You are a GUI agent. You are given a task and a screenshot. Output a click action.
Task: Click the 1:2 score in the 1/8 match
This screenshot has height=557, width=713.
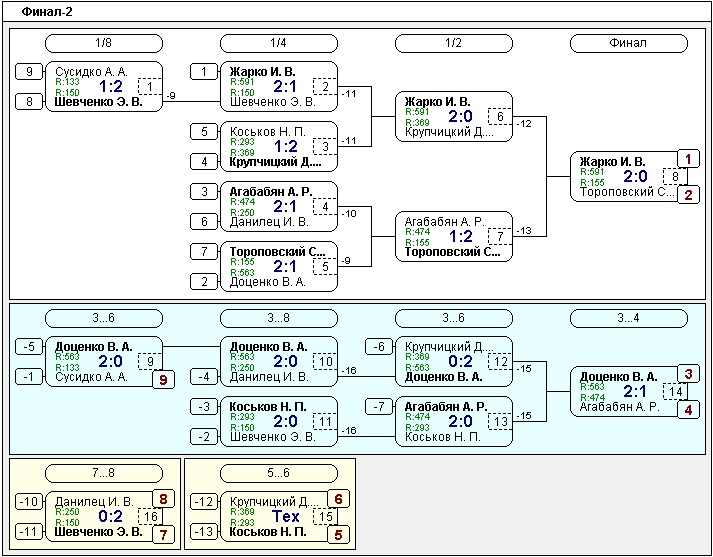tap(110, 86)
